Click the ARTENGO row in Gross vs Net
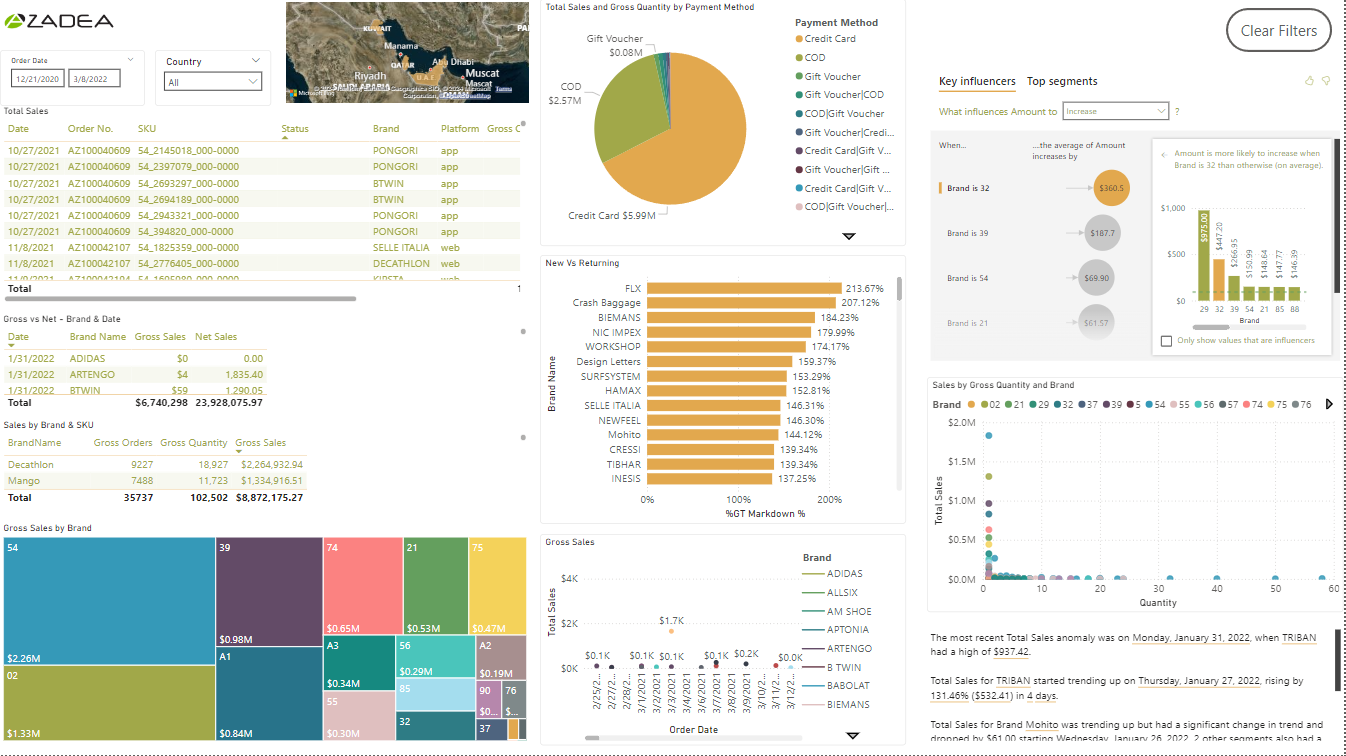The height and width of the screenshot is (756, 1346). (x=136, y=374)
